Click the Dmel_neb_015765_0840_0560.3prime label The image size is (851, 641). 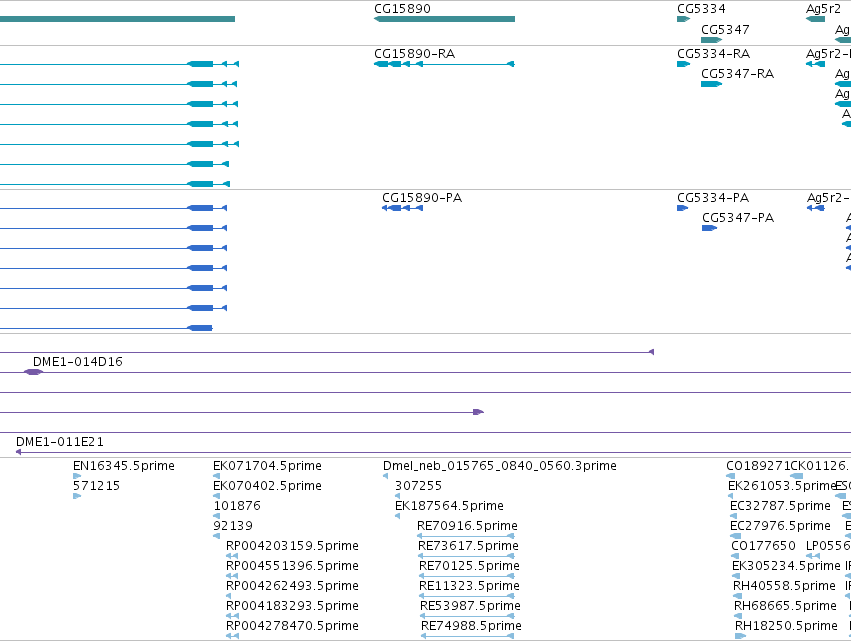coord(499,466)
